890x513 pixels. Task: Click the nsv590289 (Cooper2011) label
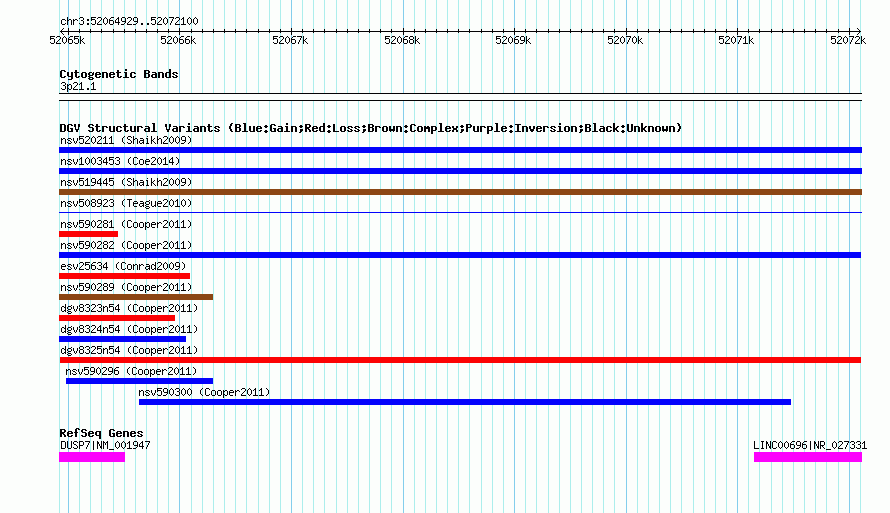point(126,287)
